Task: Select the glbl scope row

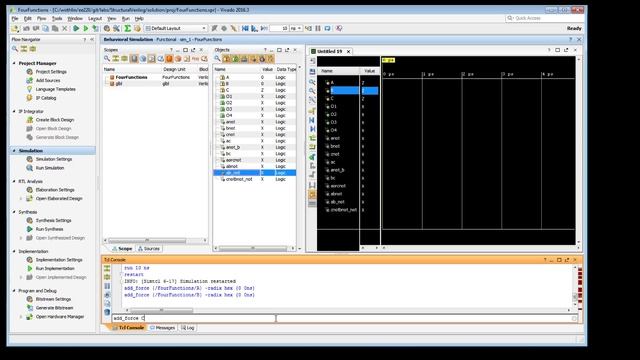Action: 155,84
